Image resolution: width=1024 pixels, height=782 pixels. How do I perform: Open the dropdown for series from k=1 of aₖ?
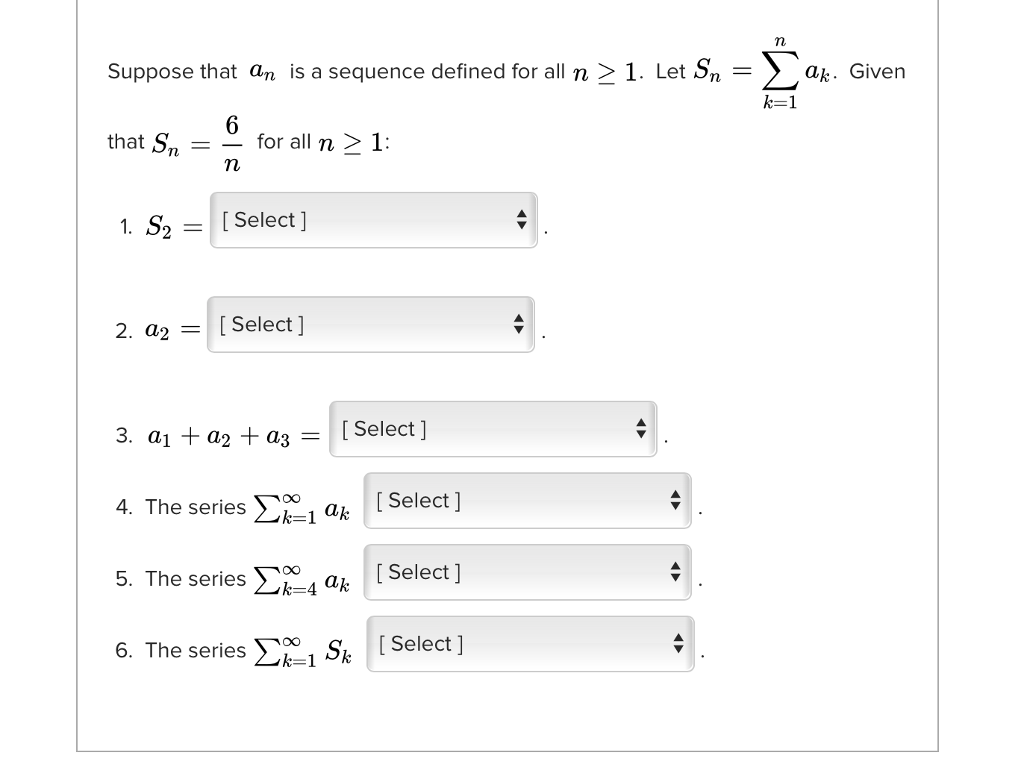528,500
